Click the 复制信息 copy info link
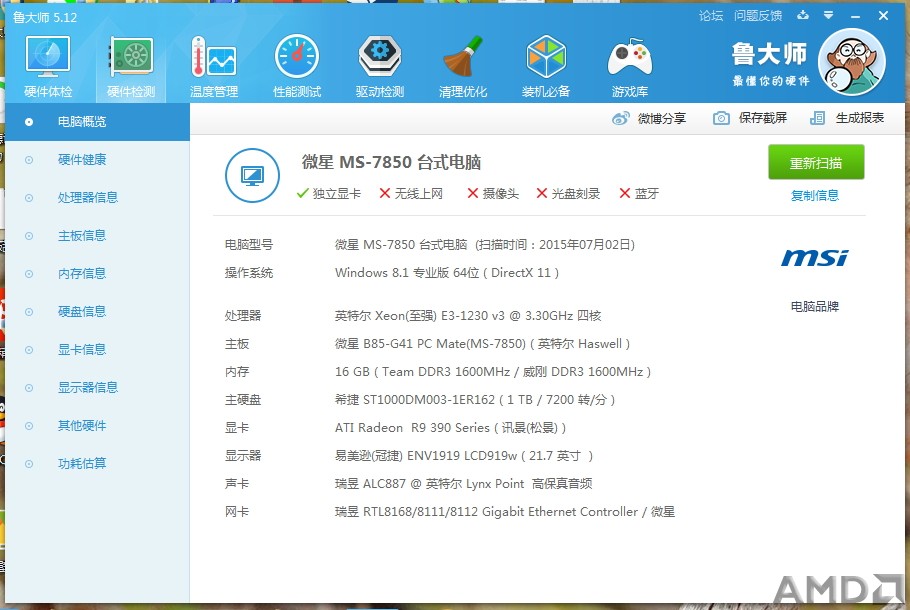The width and height of the screenshot is (910, 610). tap(815, 196)
